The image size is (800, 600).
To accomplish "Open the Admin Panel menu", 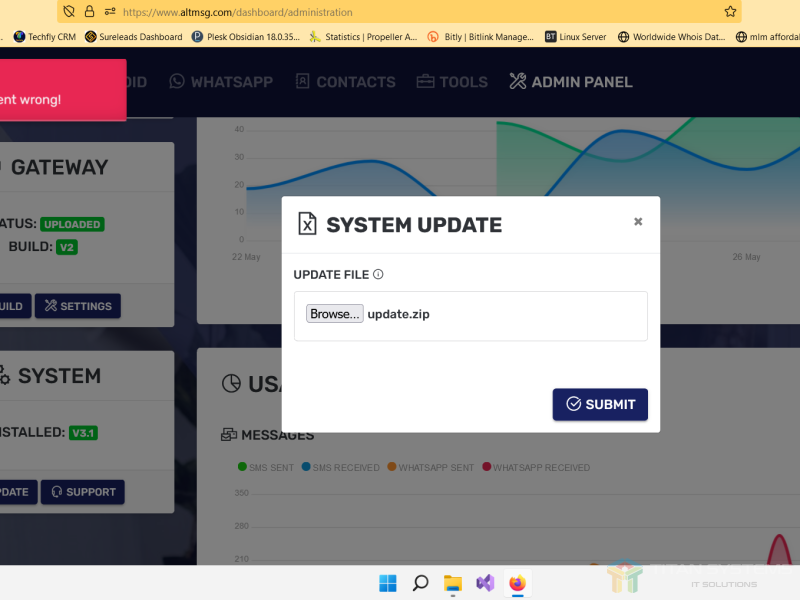I will pyautogui.click(x=570, y=82).
